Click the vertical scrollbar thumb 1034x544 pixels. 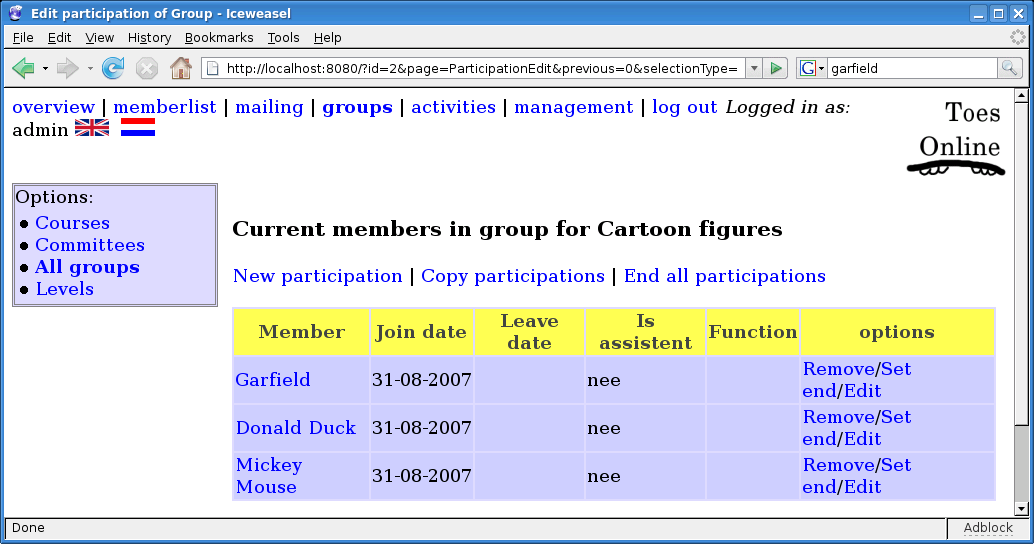[1021, 265]
